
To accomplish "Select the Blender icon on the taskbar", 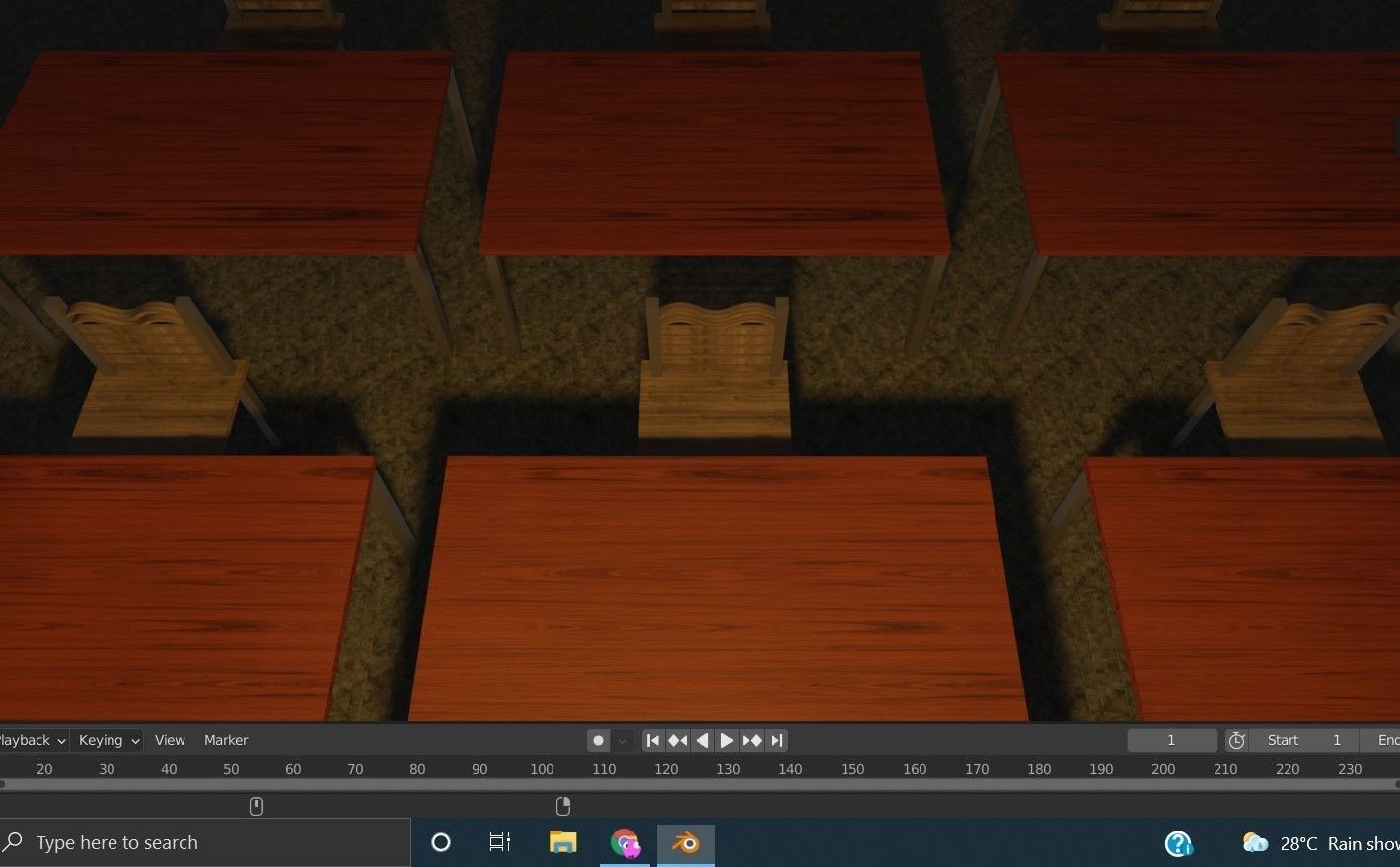I will (685, 843).
